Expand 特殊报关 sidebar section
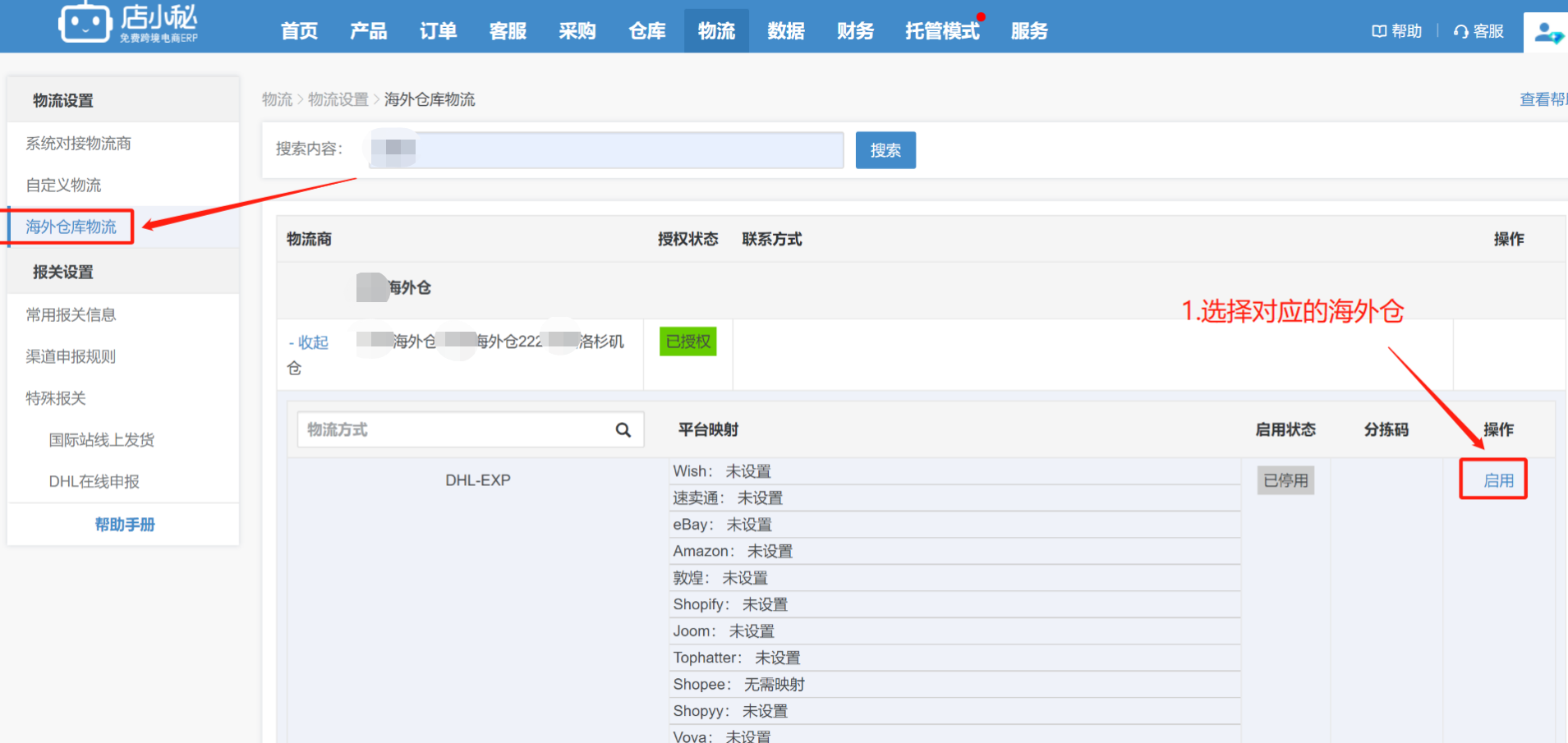Image resolution: width=1568 pixels, height=743 pixels. 56,398
